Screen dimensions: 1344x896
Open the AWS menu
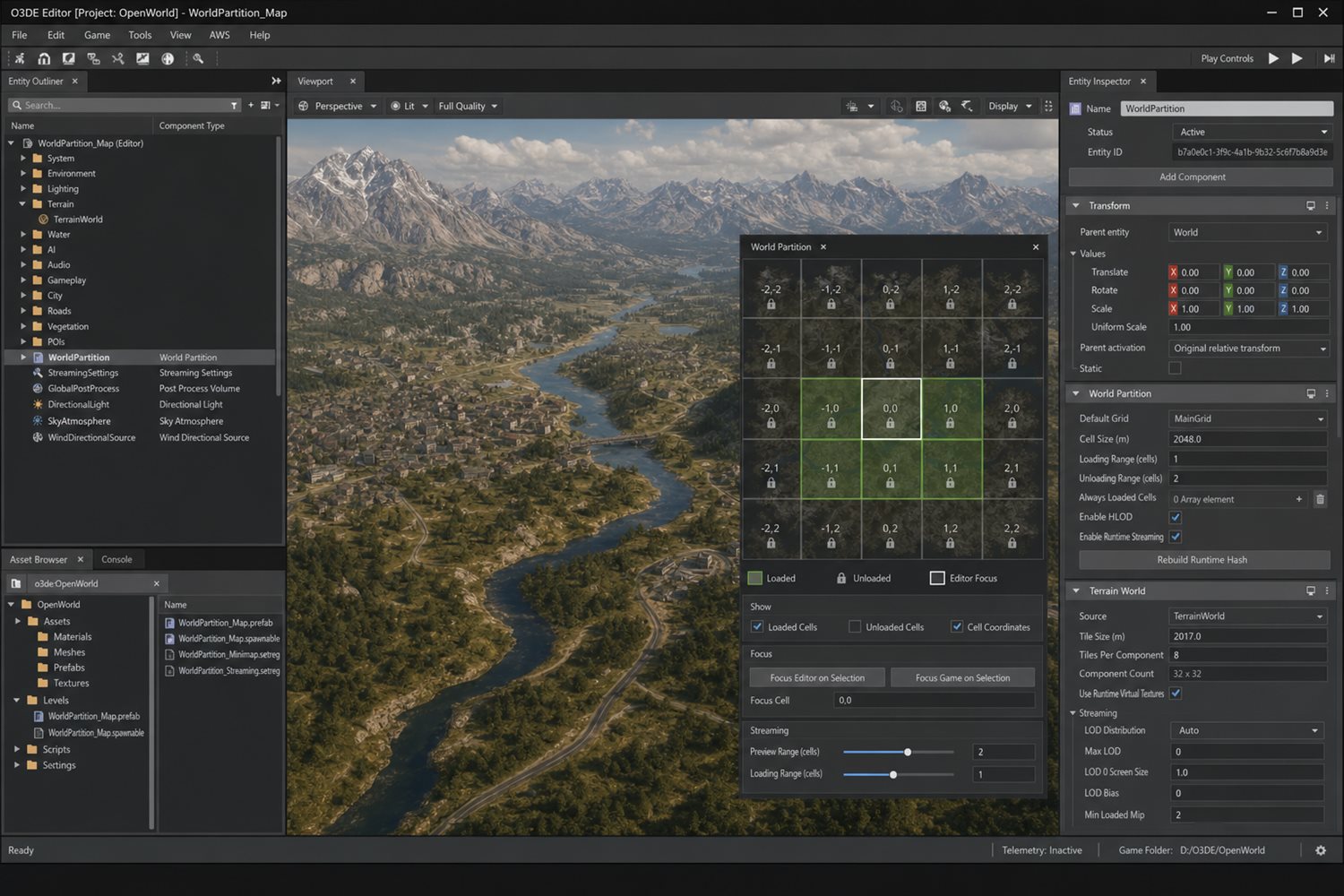220,35
